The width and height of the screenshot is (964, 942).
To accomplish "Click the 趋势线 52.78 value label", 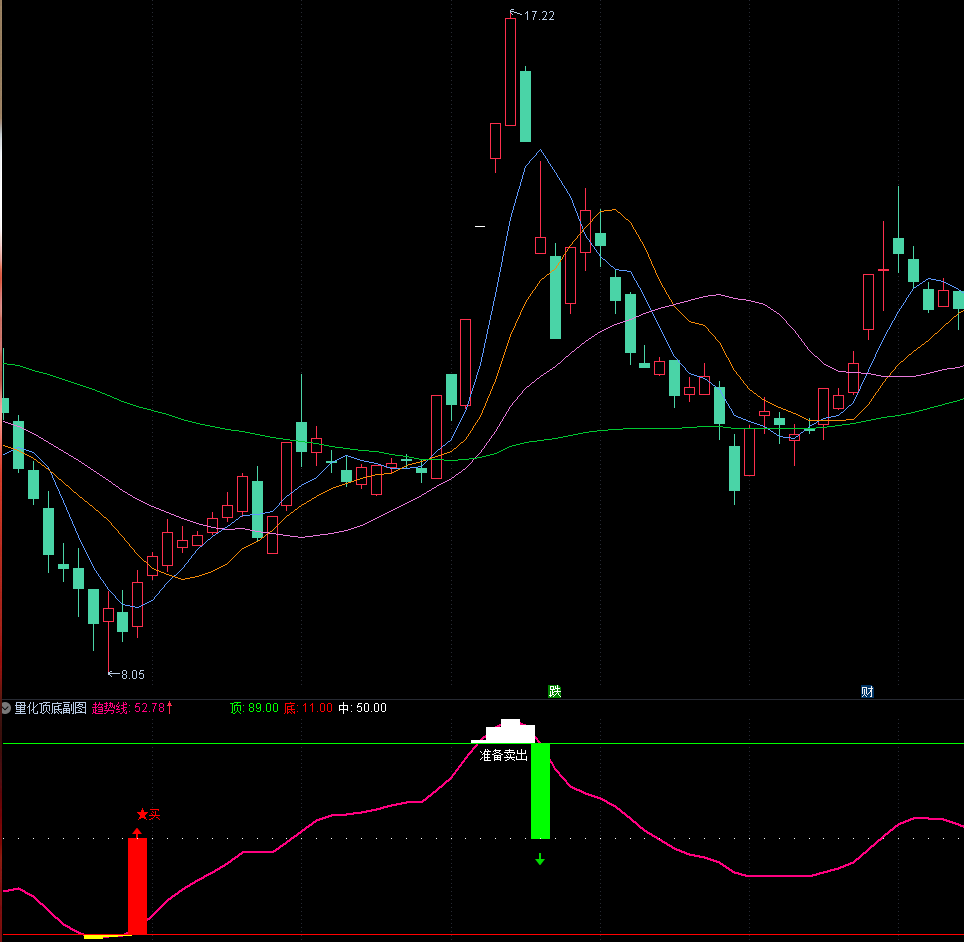I will [x=132, y=708].
